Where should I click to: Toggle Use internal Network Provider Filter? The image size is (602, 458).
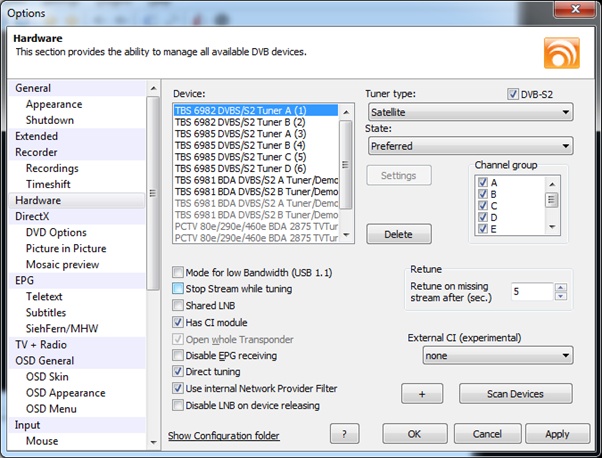178,389
